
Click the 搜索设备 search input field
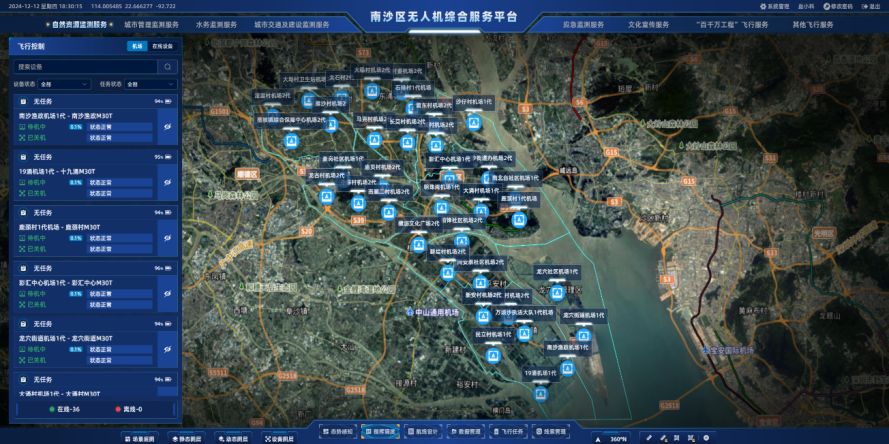(85, 67)
